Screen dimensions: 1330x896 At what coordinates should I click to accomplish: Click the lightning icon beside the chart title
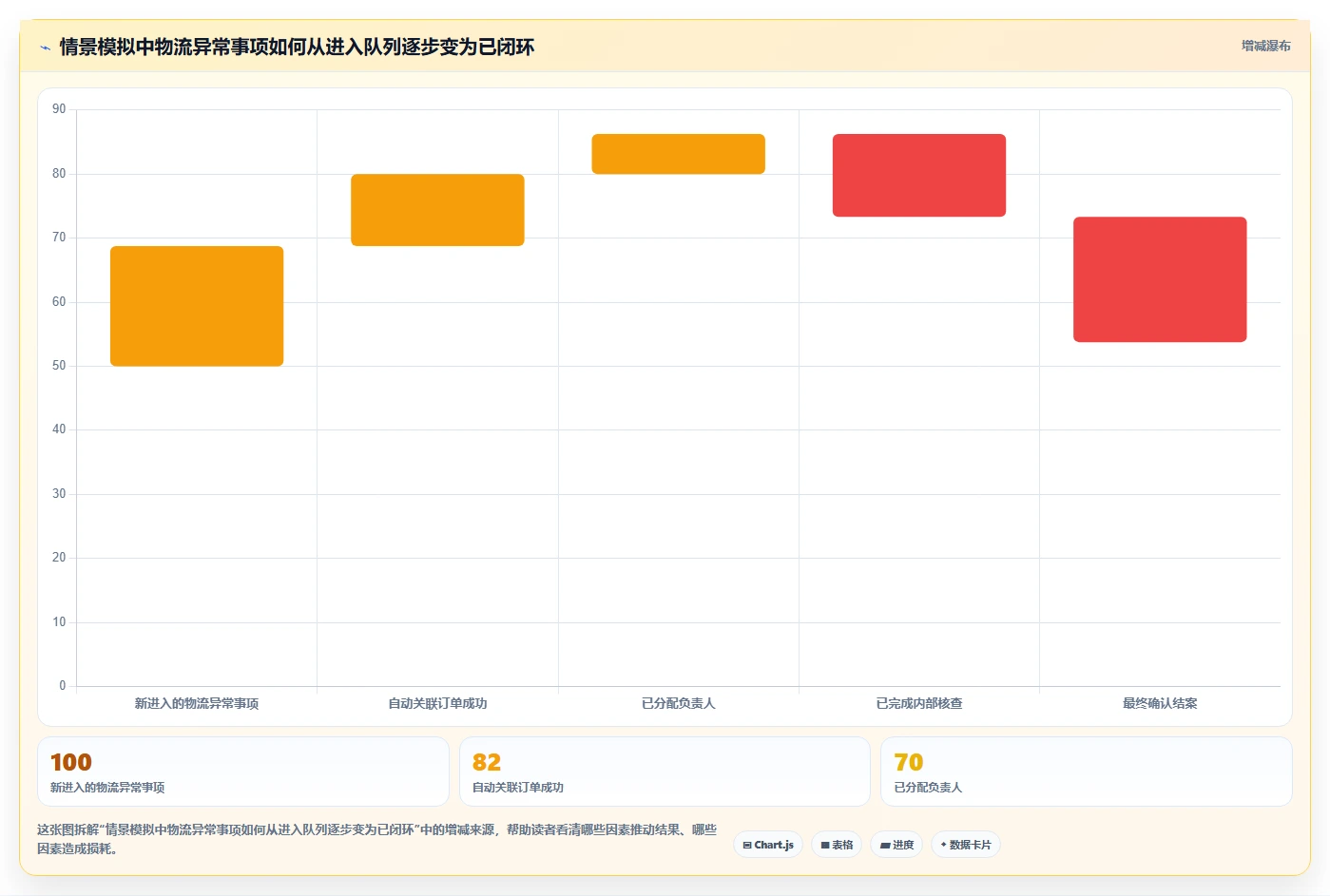coord(45,48)
